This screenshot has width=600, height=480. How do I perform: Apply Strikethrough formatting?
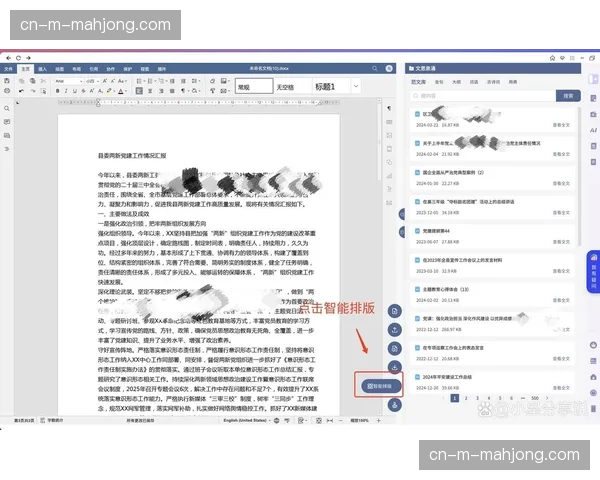tap(83, 91)
